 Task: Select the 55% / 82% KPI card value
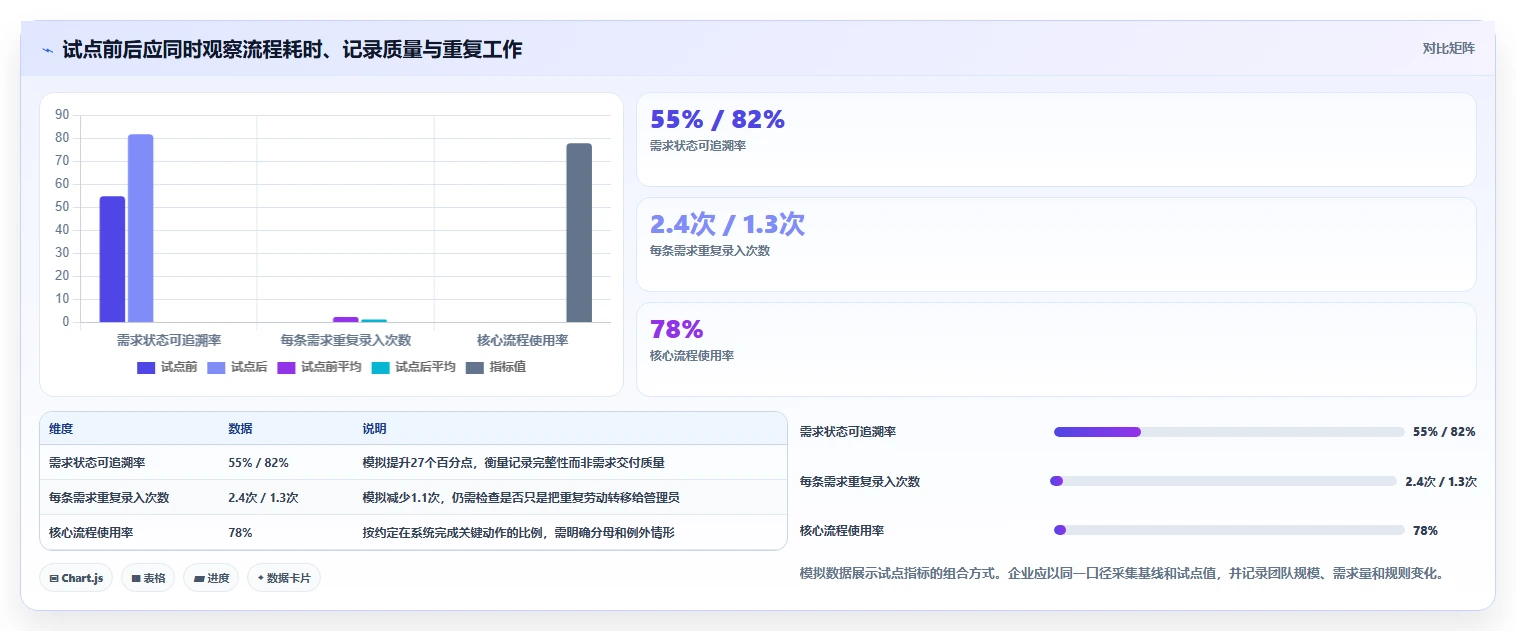click(717, 119)
